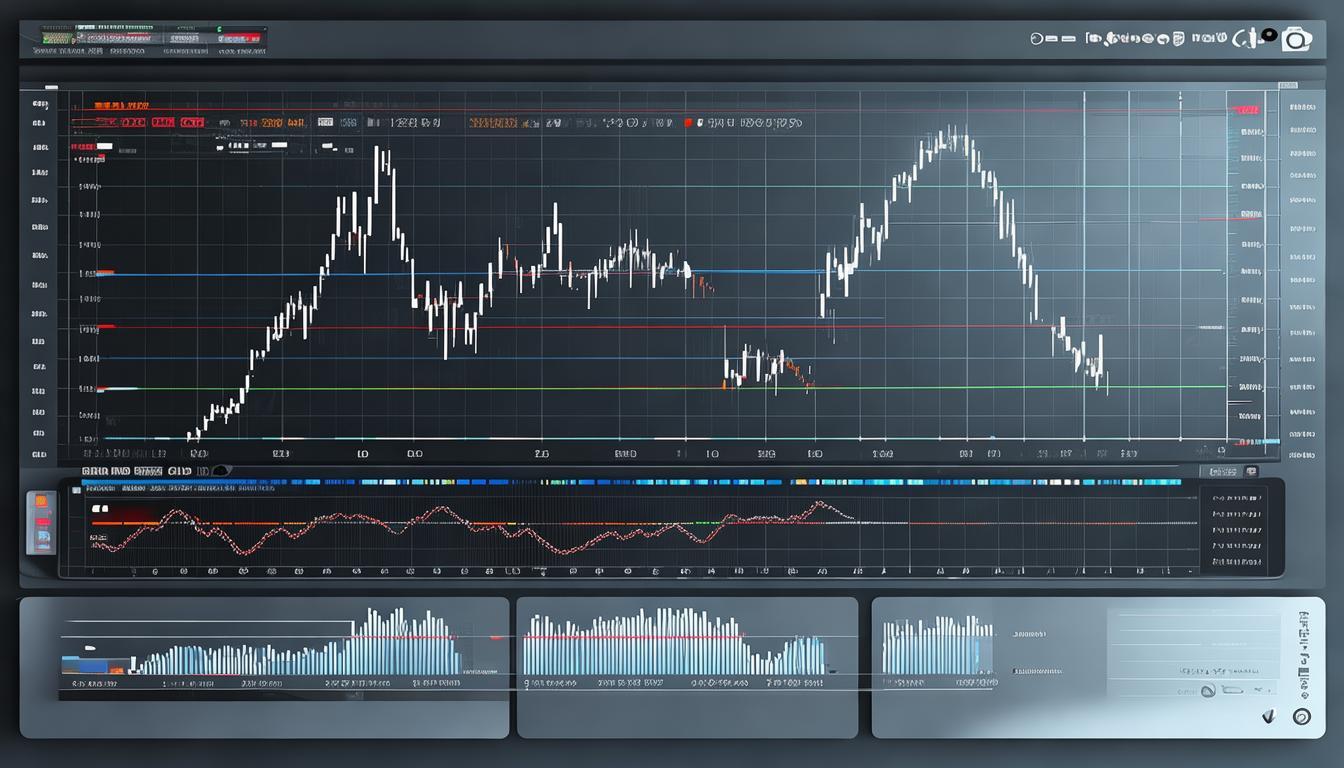
Task: Toggle the dark pill switch above the oscillator
Action: pyautogui.click(x=221, y=470)
